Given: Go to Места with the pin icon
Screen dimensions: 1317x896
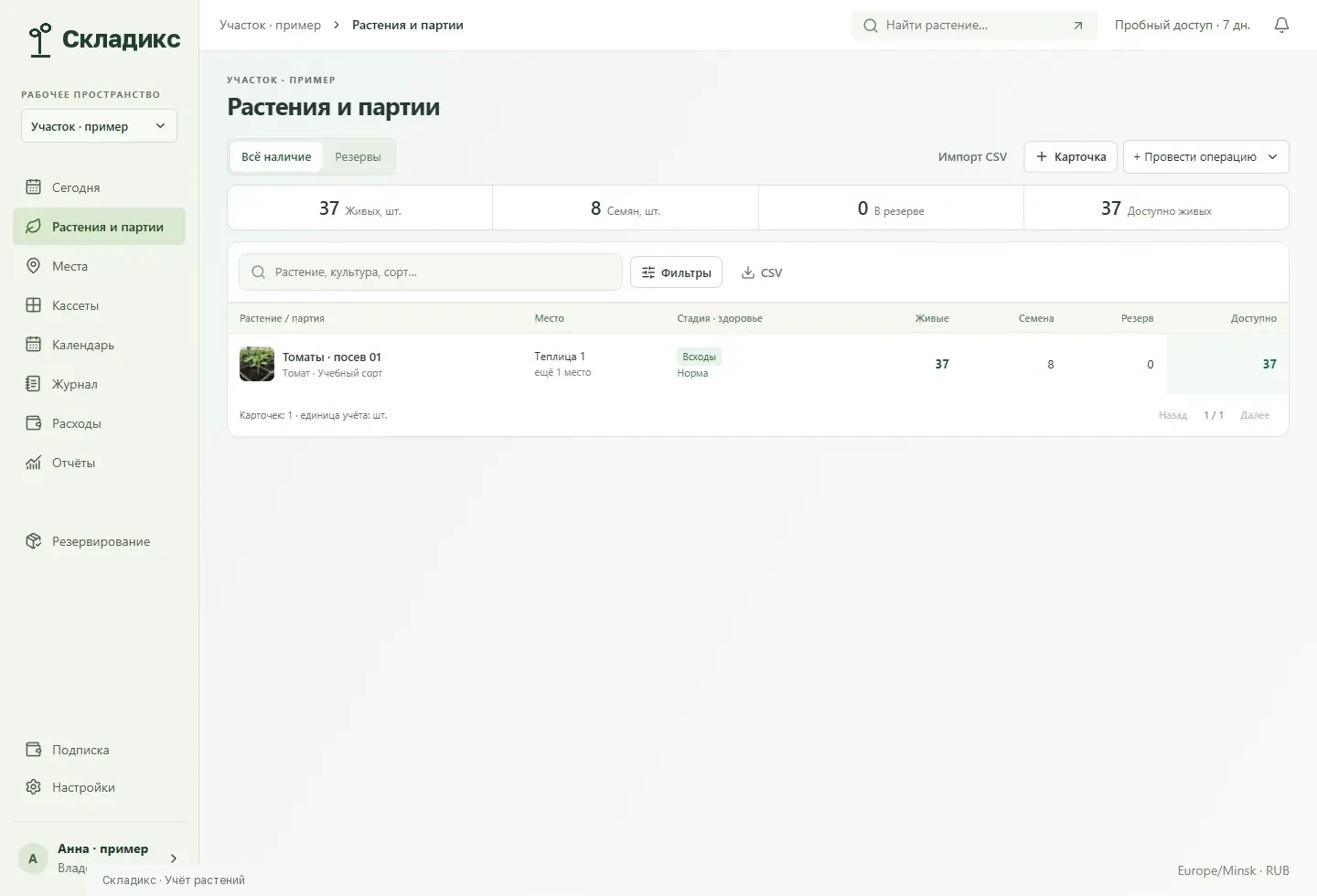Looking at the screenshot, I should [34, 266].
